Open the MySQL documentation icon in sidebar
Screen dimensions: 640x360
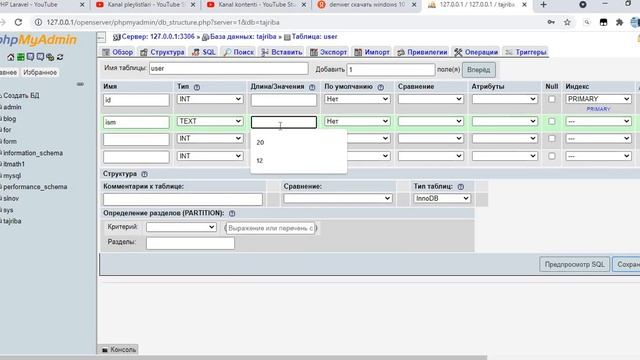[40, 57]
